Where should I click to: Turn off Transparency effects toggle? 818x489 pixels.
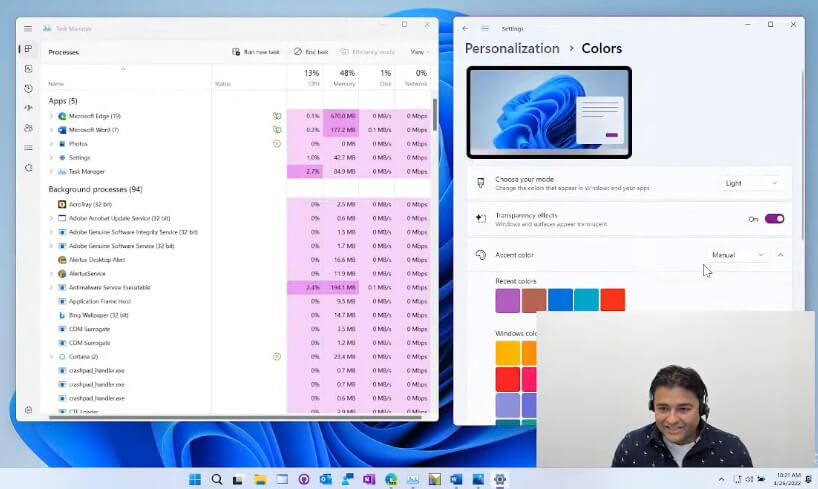pos(774,219)
